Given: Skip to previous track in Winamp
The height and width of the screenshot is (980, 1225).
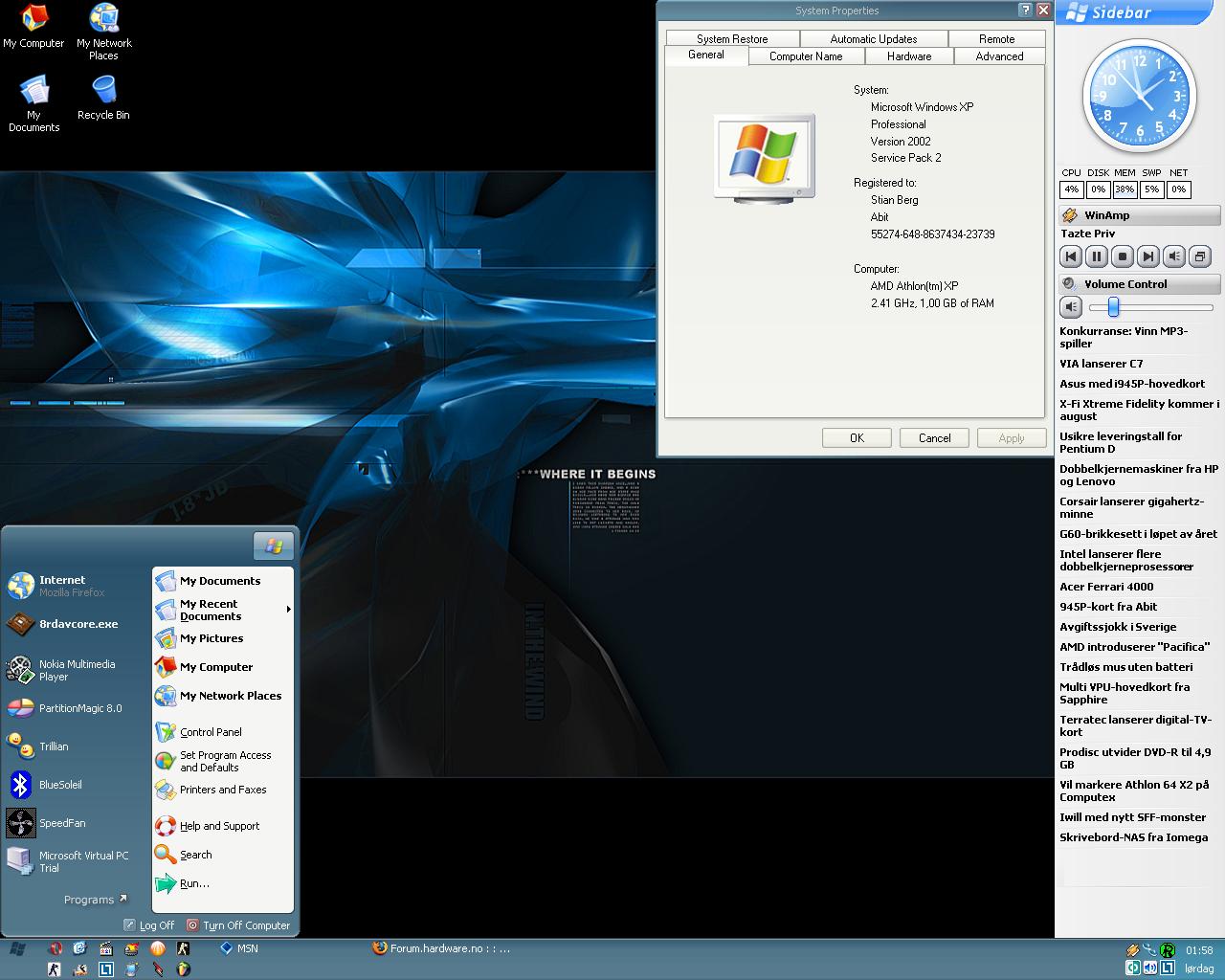Looking at the screenshot, I should point(1071,256).
